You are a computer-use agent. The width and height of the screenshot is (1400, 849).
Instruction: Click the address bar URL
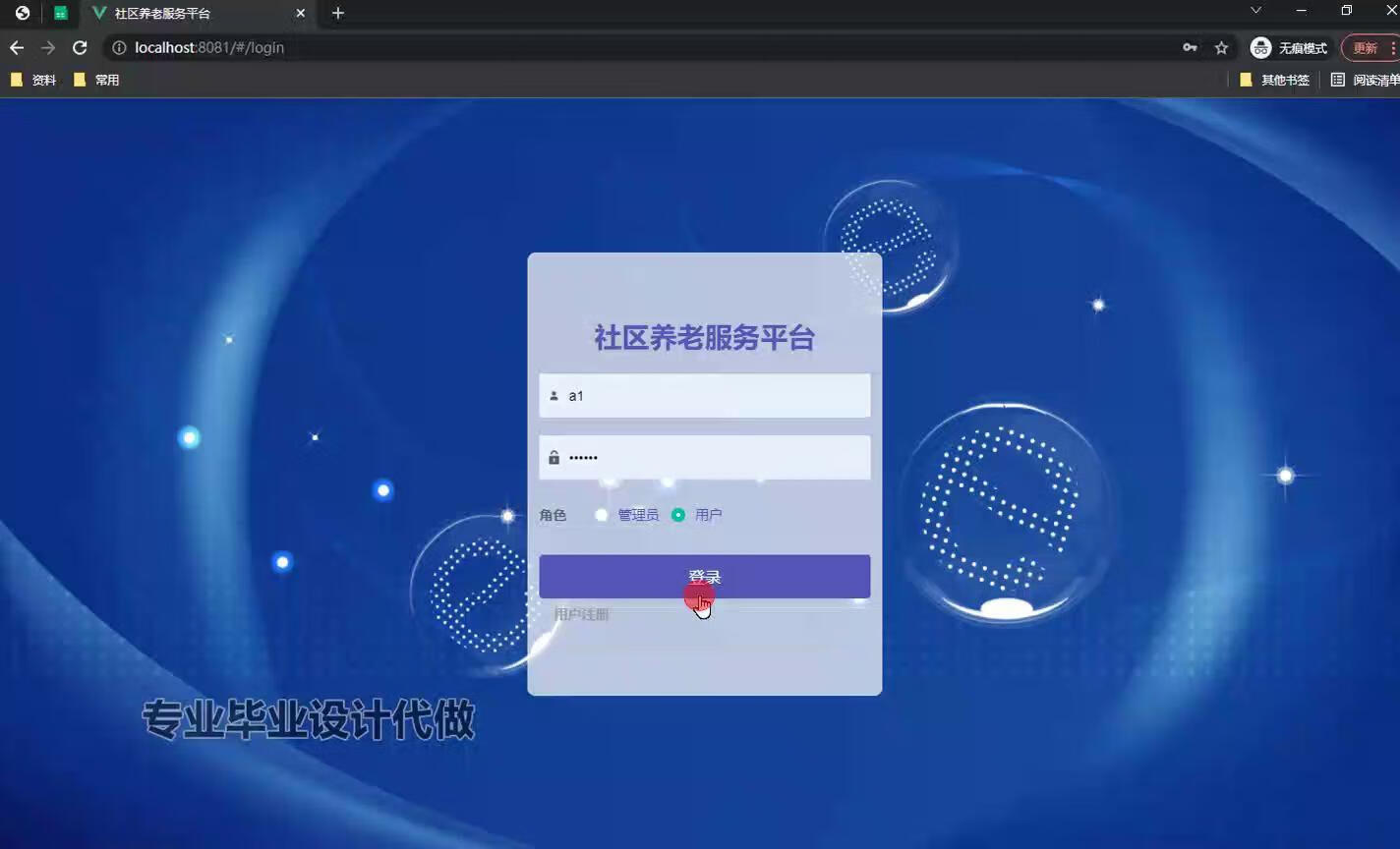click(x=209, y=47)
